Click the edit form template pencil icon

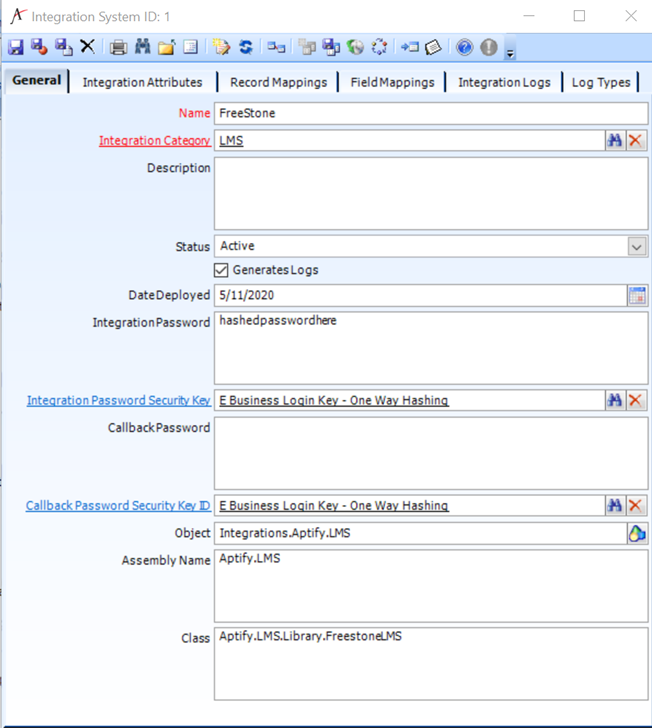[x=221, y=47]
